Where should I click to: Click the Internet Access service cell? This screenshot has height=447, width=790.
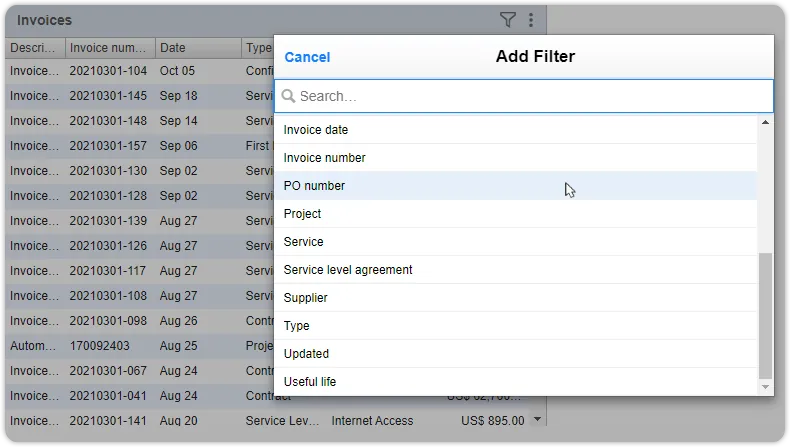tap(372, 421)
